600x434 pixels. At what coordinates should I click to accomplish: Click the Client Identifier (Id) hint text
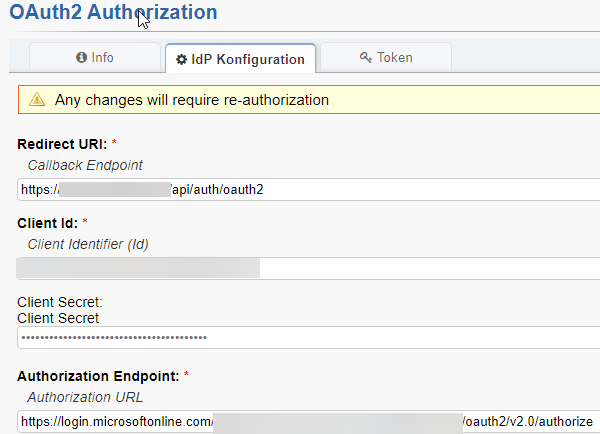pos(88,244)
